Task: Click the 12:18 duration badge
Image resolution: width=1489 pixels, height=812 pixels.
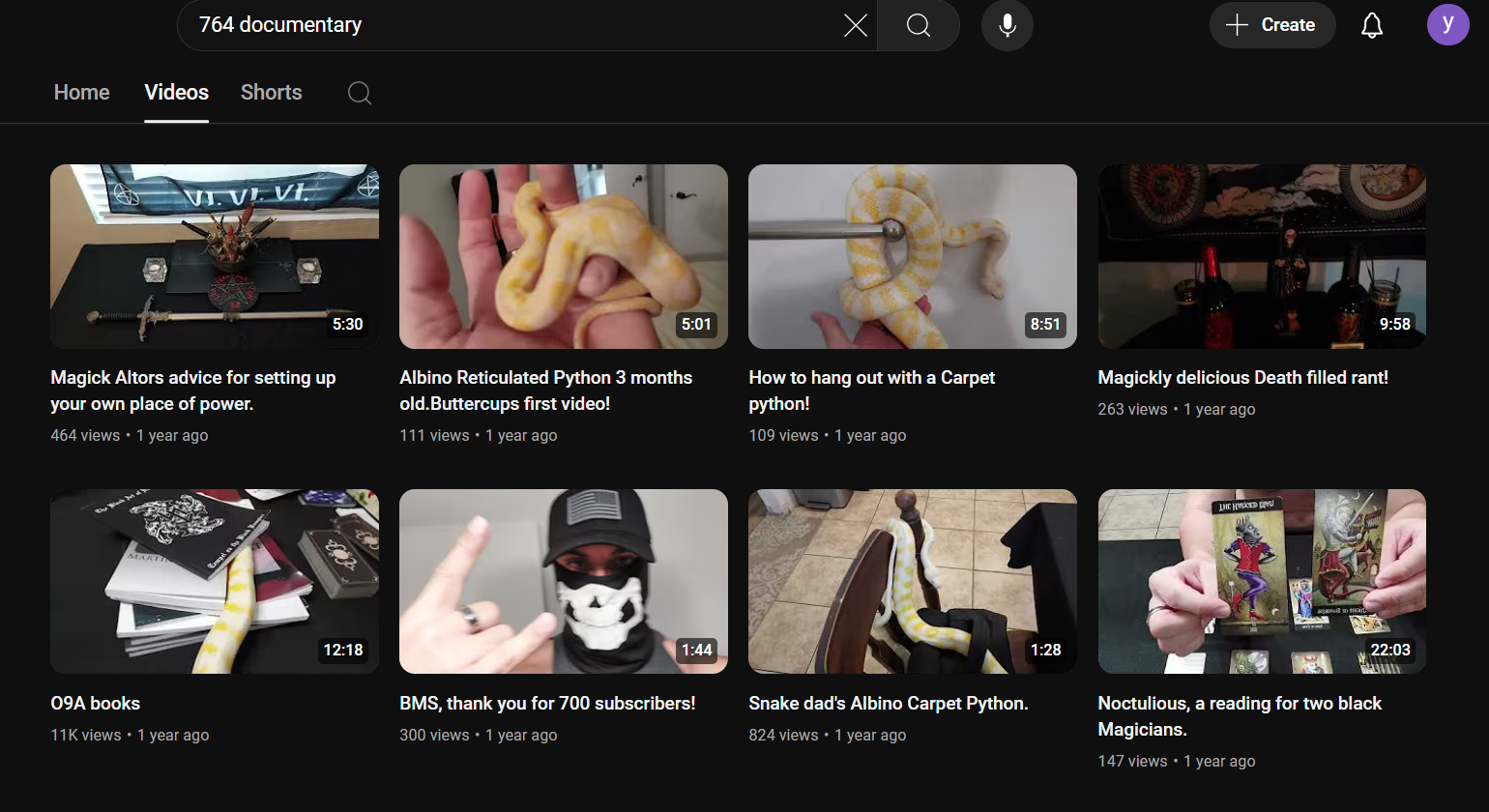Action: pos(343,651)
